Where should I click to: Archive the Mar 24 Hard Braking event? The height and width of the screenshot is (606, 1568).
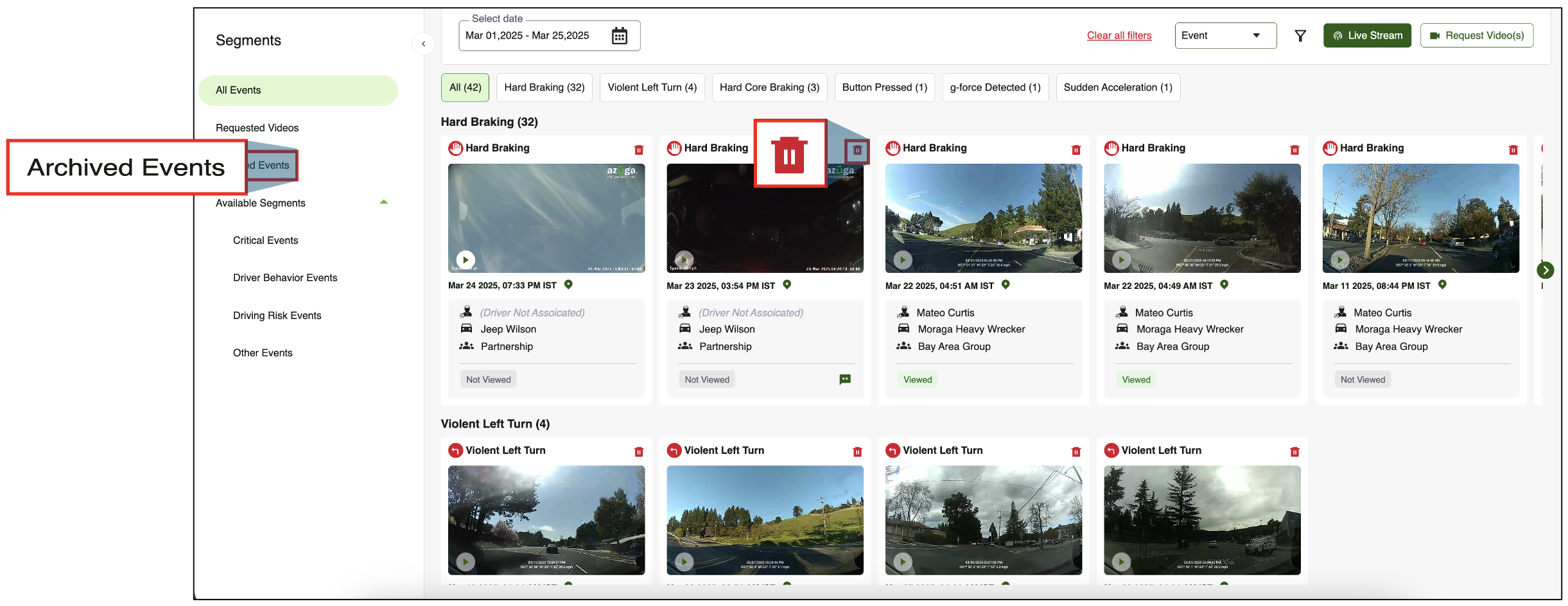pyautogui.click(x=638, y=150)
